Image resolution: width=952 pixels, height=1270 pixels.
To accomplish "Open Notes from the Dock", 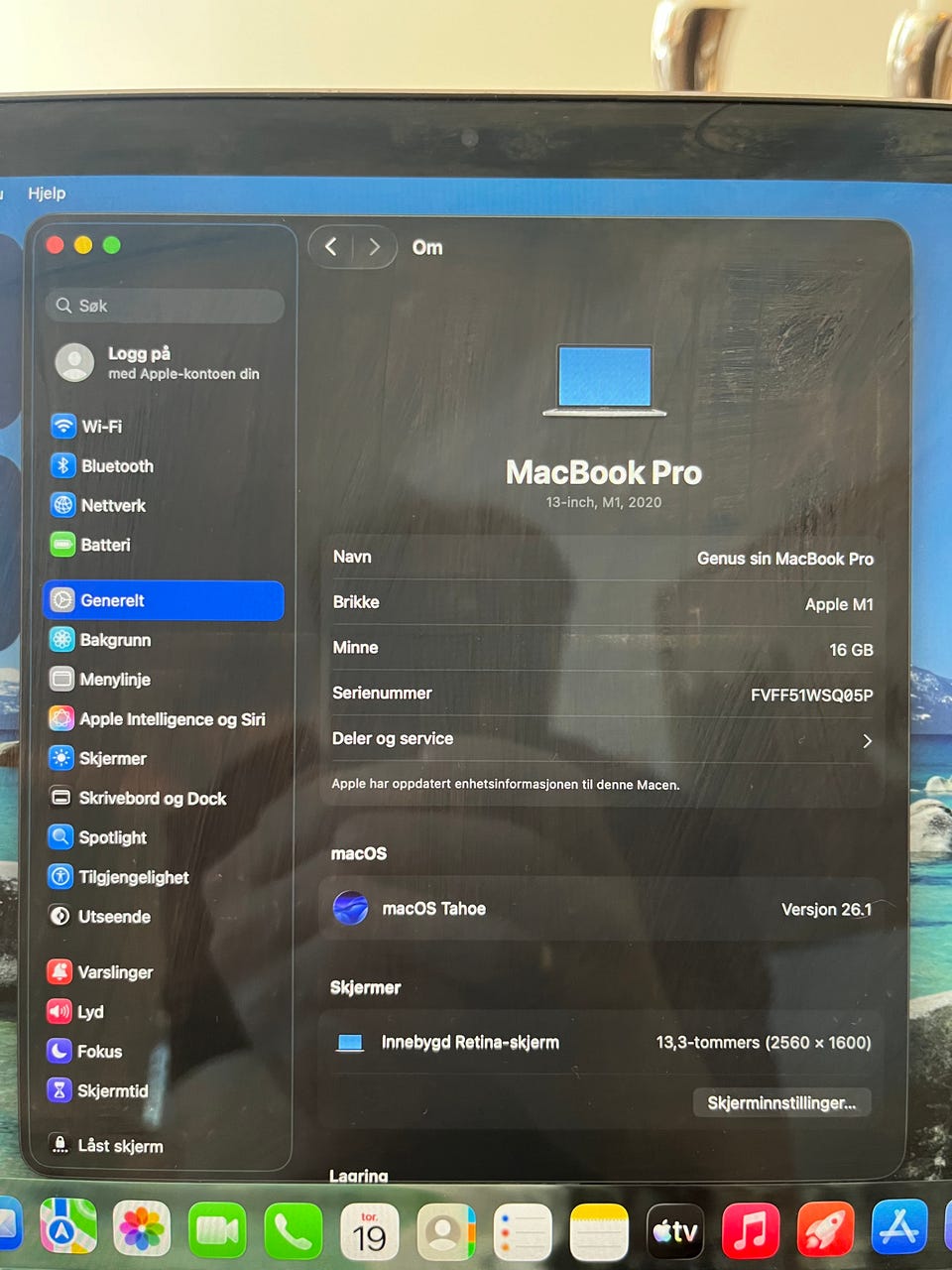I will (x=599, y=1233).
